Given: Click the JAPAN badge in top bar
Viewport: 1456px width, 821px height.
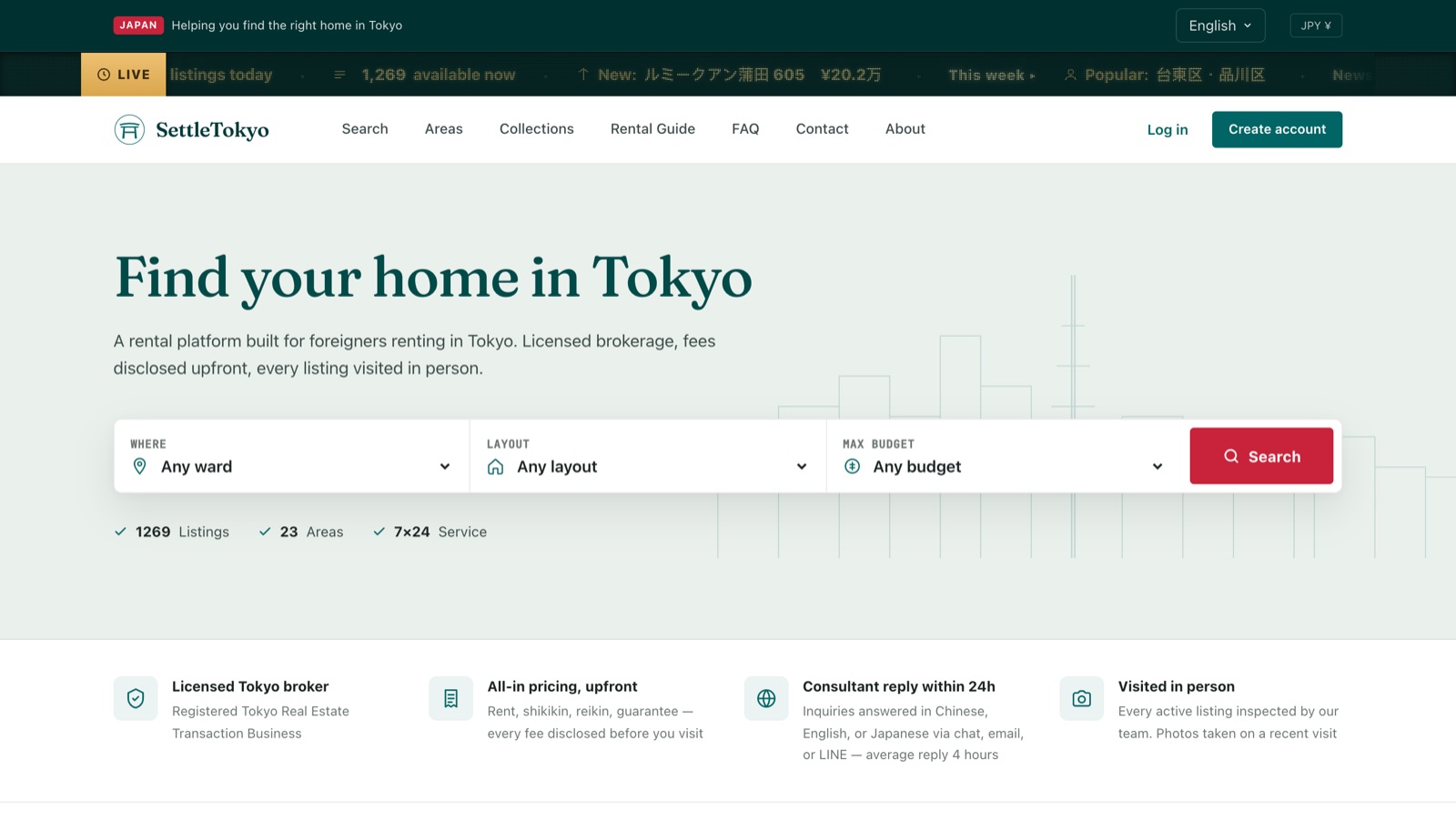Looking at the screenshot, I should coord(138,25).
